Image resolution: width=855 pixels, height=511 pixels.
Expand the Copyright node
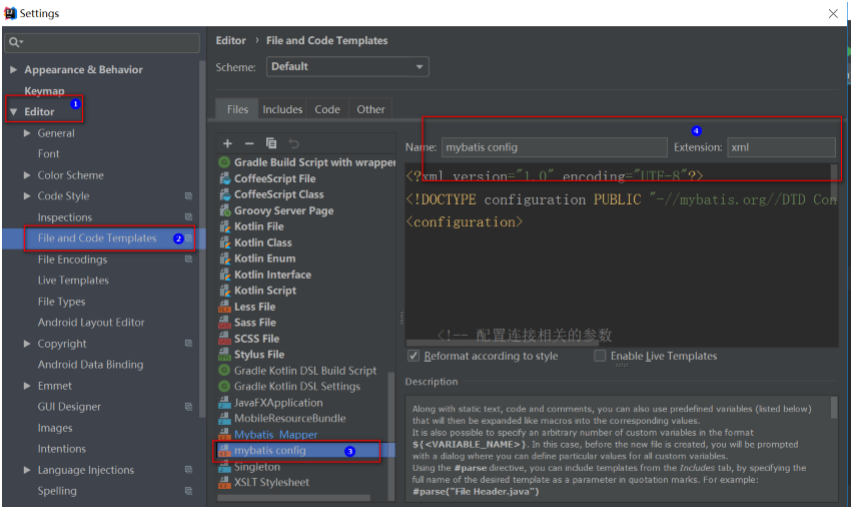click(x=27, y=344)
